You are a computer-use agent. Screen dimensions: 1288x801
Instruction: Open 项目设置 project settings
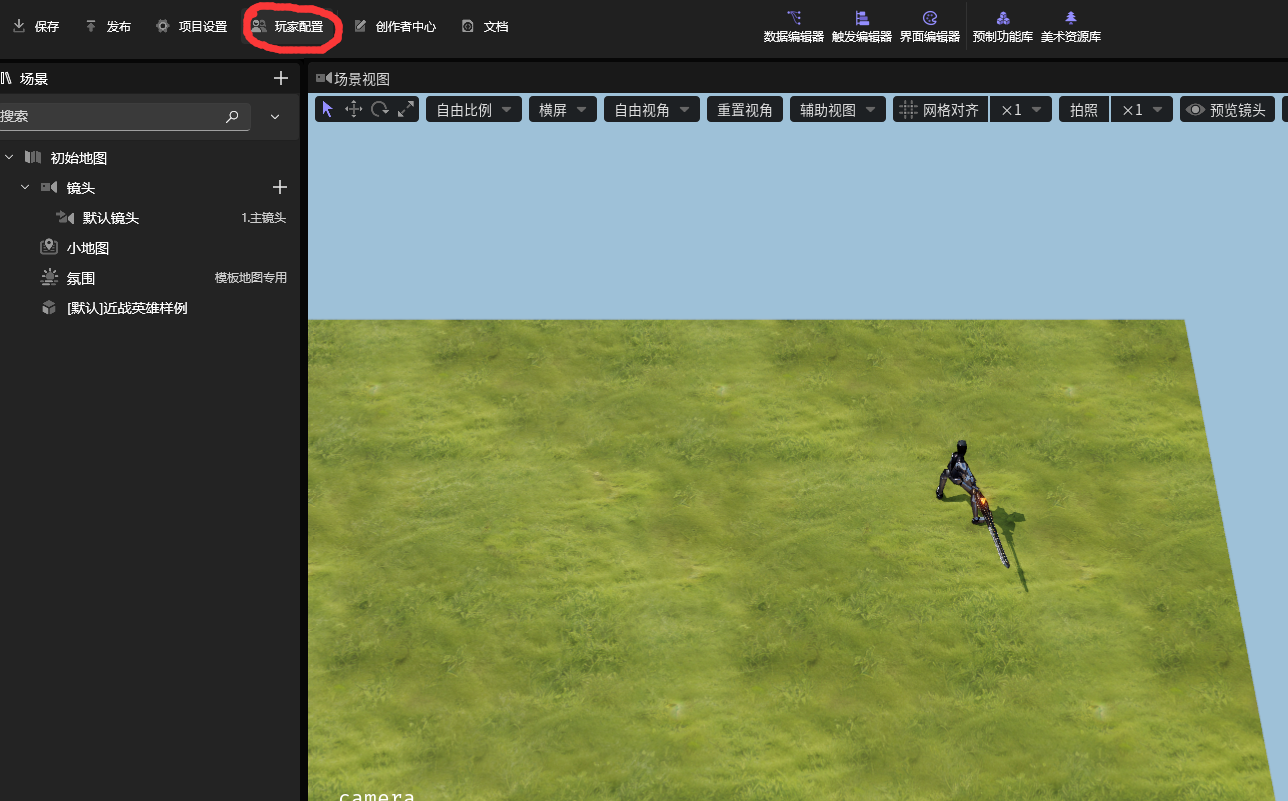click(x=192, y=27)
